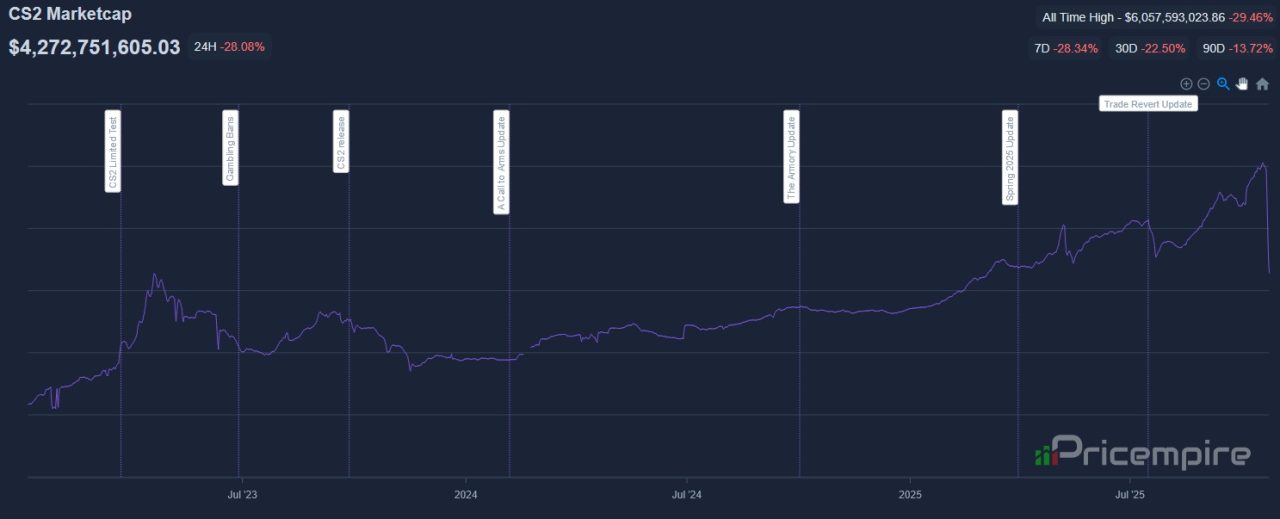Image resolution: width=1280 pixels, height=519 pixels.
Task: Click the Trade Revert Update label
Action: click(x=1148, y=104)
